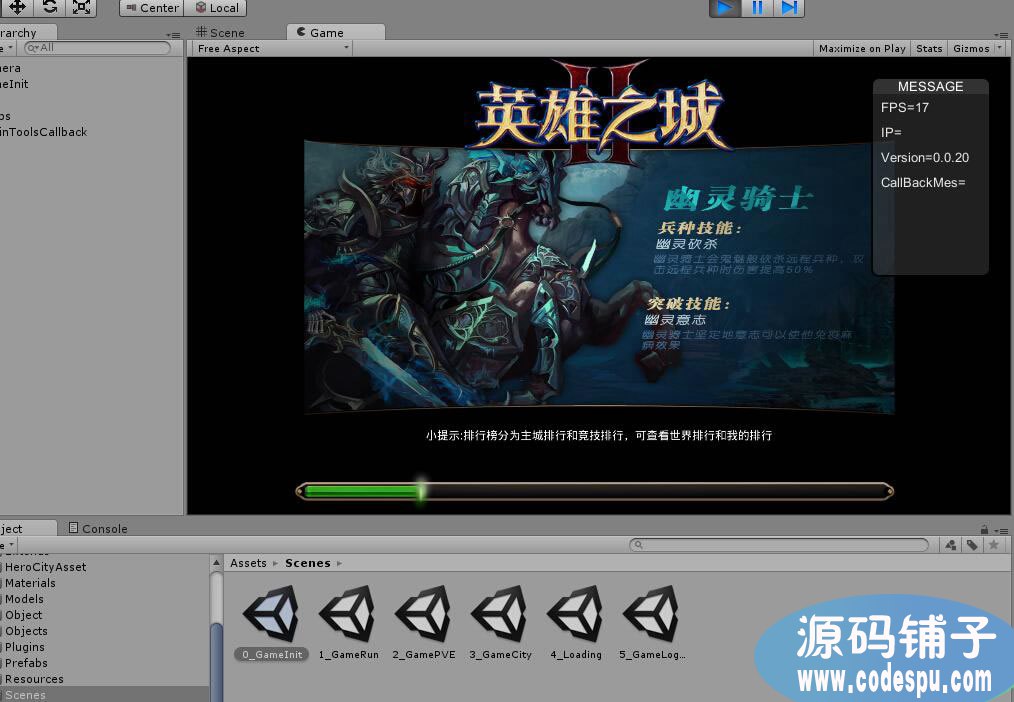This screenshot has width=1014, height=702.
Task: Select the Resources folder
Action: [34, 679]
